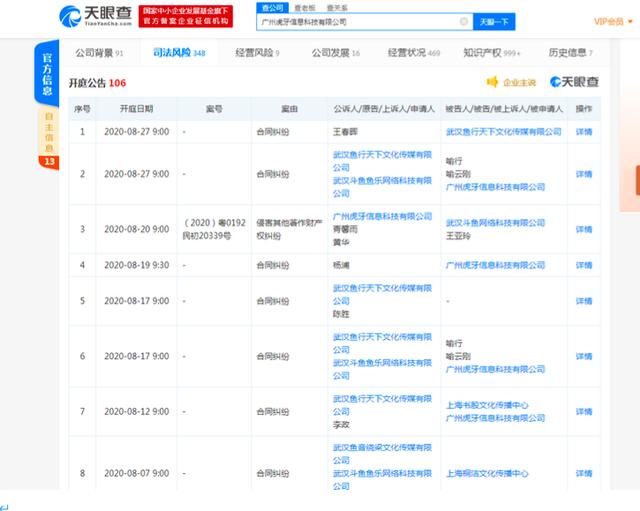The height and width of the screenshot is (511, 640).
Task: Open 详情 for row 4
Action: click(x=584, y=265)
